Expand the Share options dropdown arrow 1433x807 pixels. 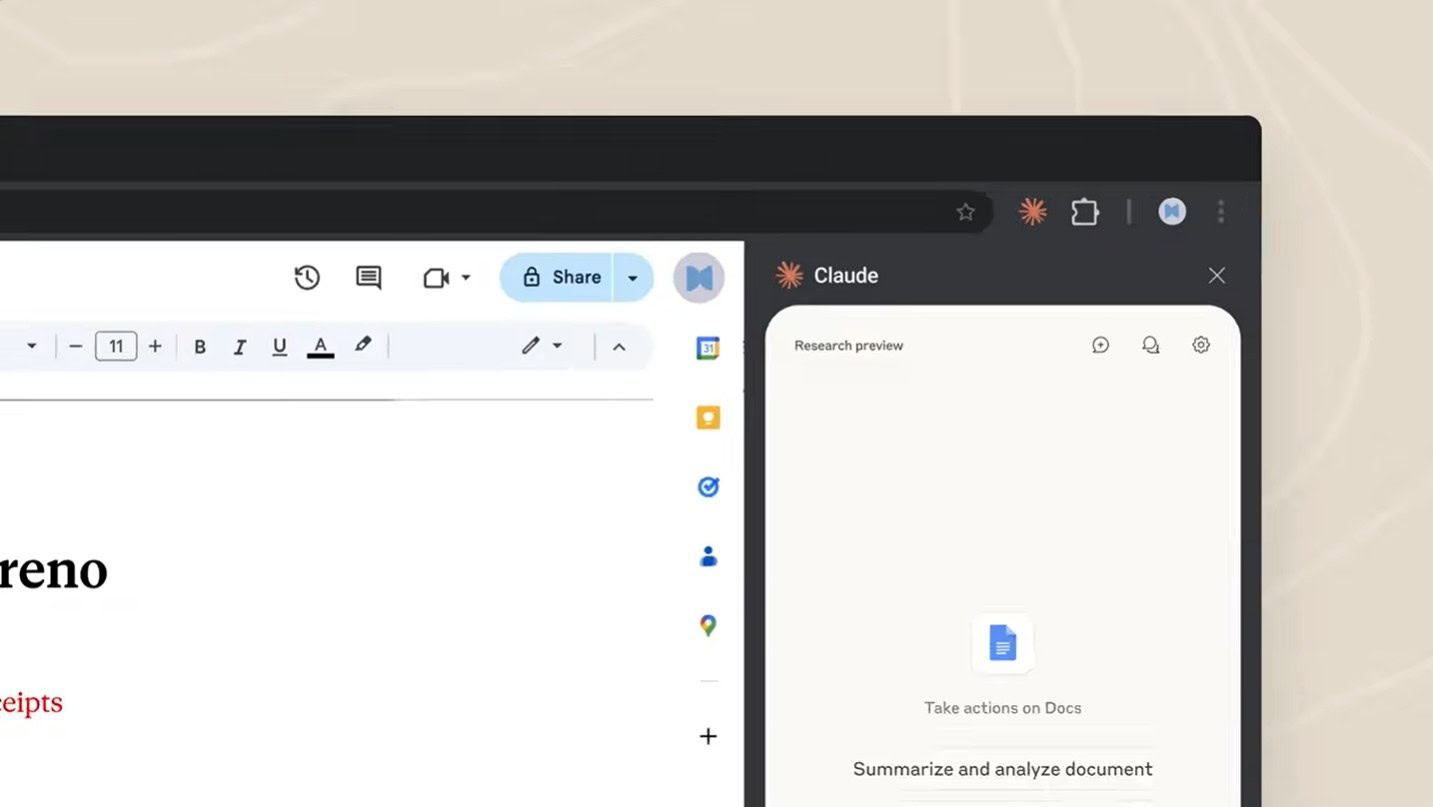632,278
